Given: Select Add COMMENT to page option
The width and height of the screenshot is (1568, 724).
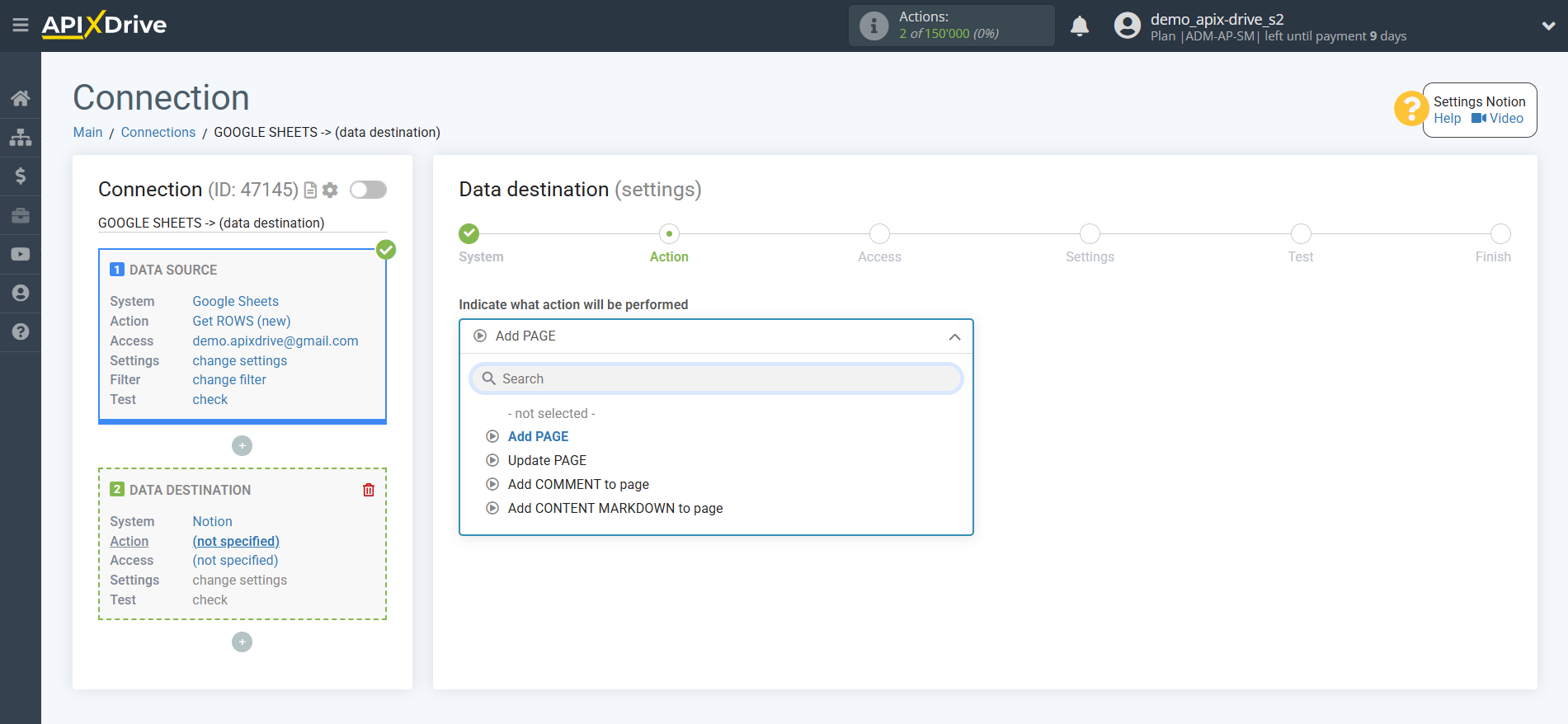Looking at the screenshot, I should click(578, 485).
